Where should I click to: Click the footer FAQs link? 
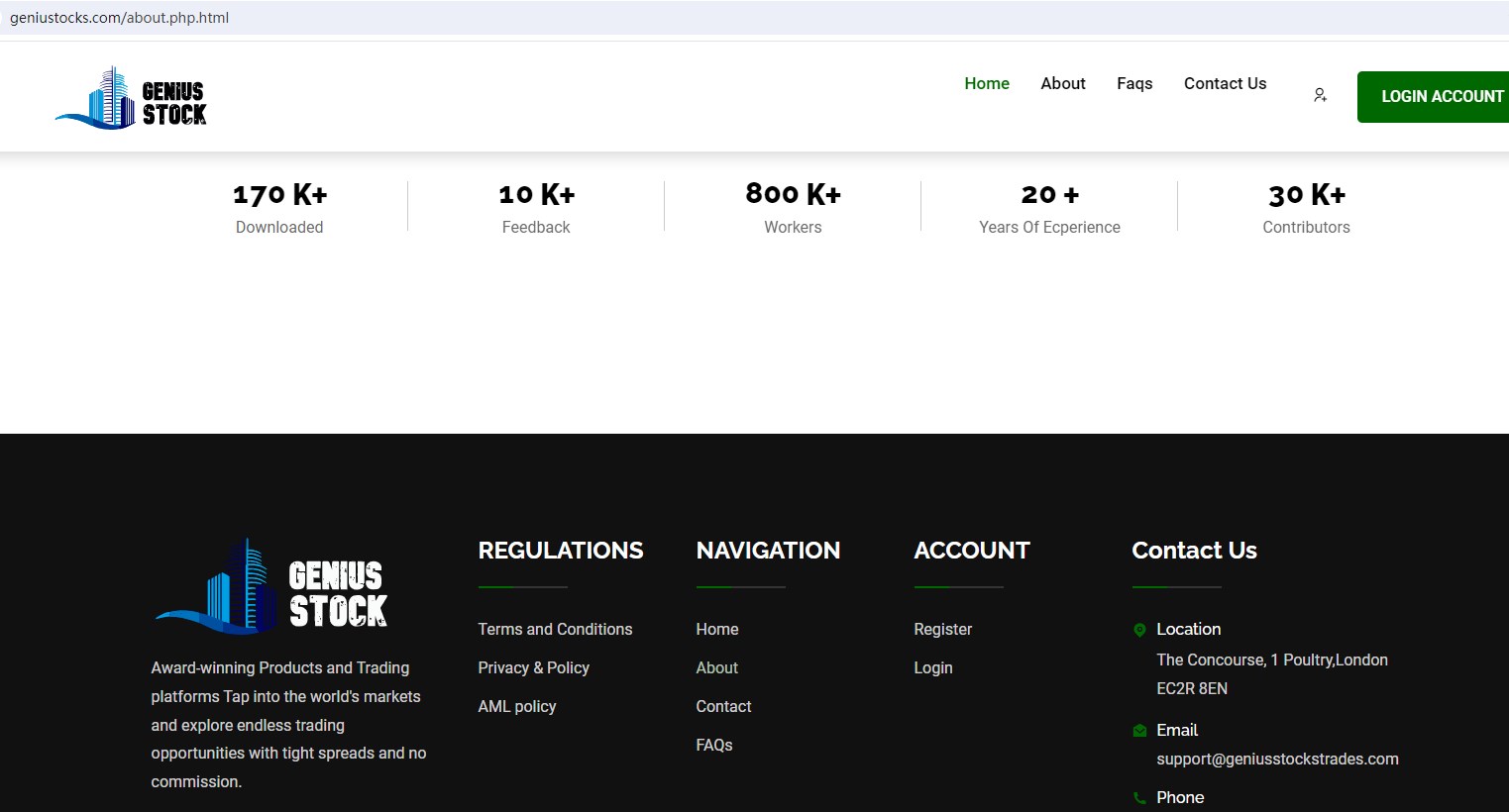[713, 745]
